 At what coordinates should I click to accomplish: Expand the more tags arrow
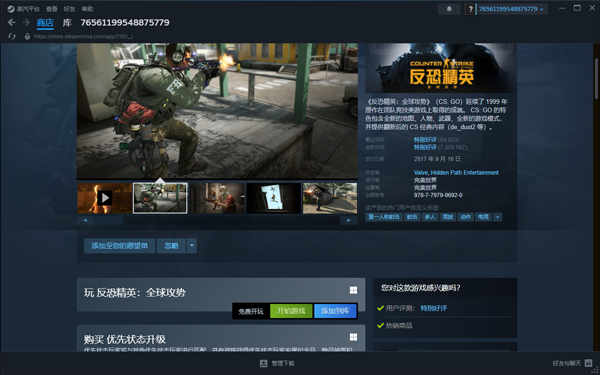pos(497,217)
